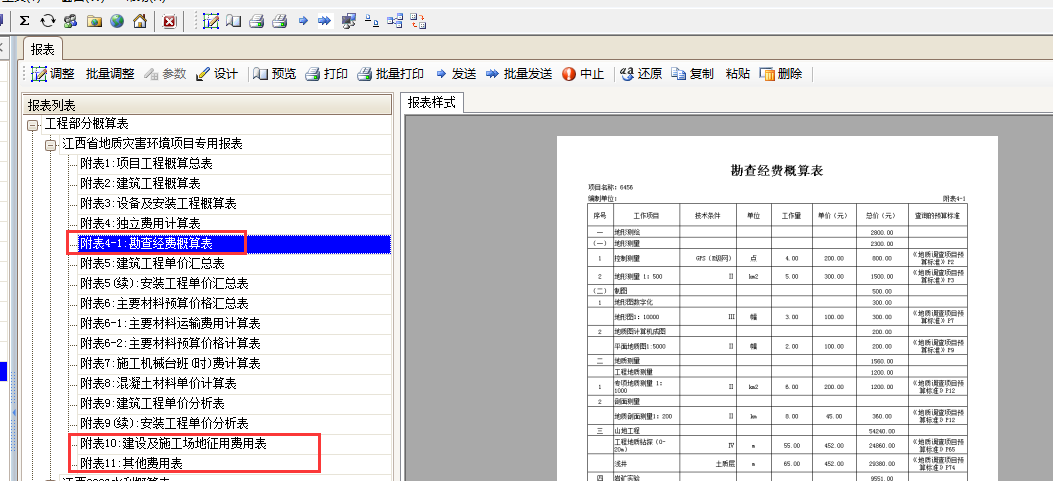
Task: Open 设计 (design) with pencil icon
Action: [x=216, y=74]
